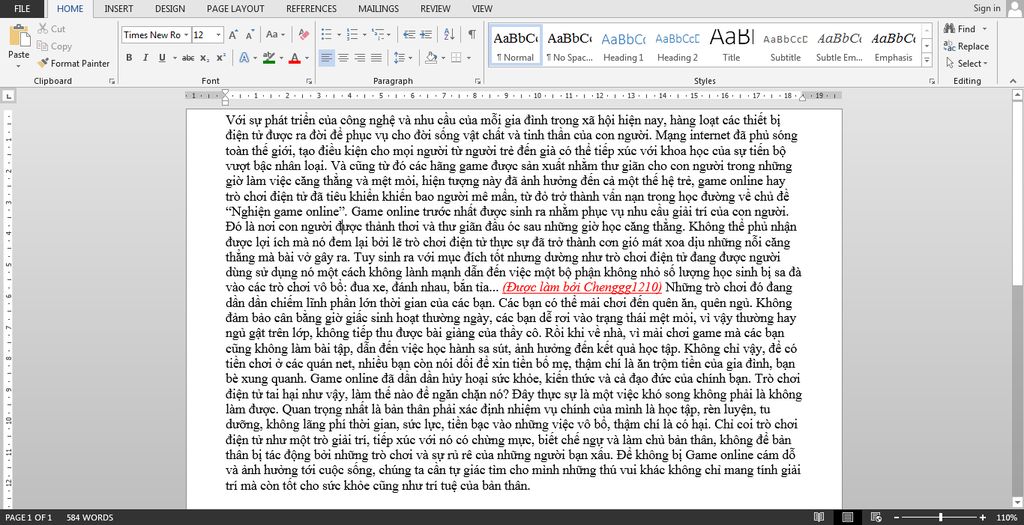Switch to the PAGE LAYOUT tab

235,8
